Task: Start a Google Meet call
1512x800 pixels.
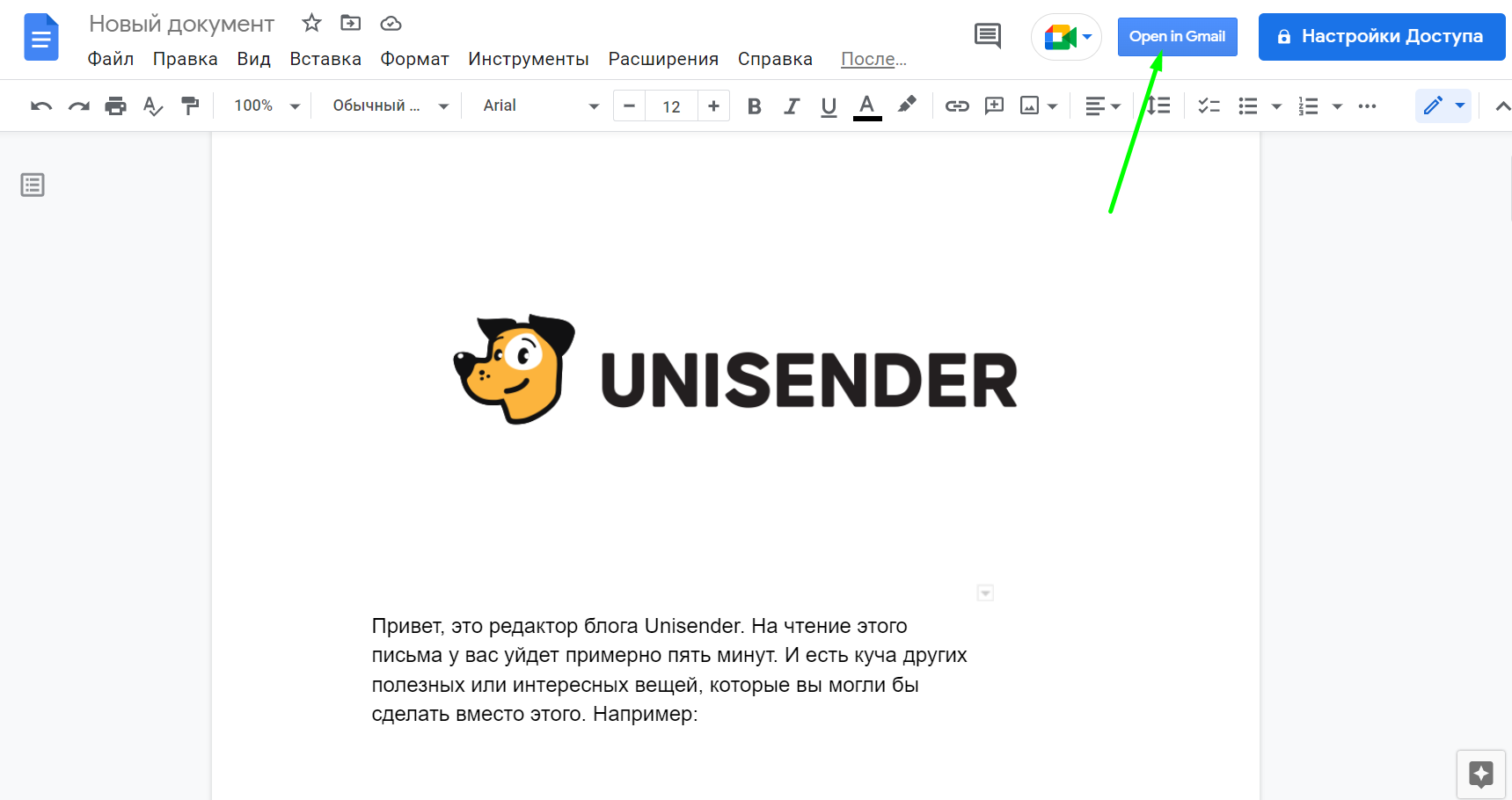Action: [1066, 37]
